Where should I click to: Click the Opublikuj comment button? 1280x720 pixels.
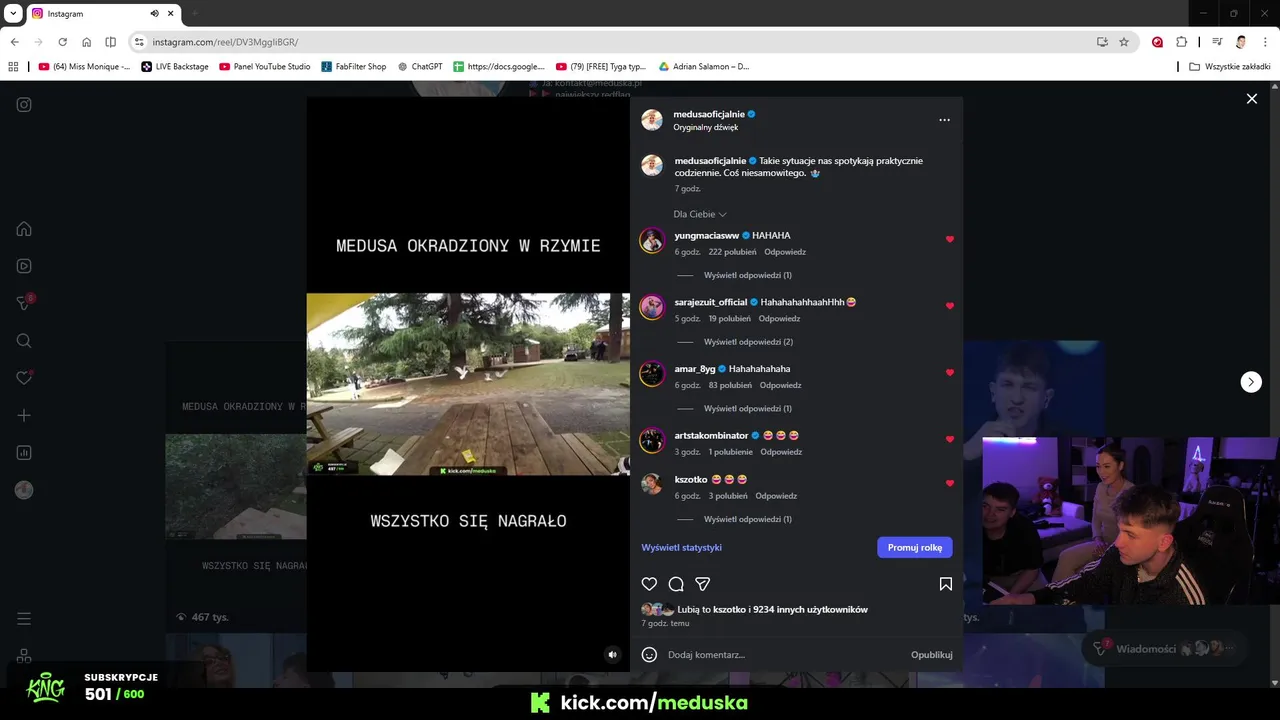click(931, 655)
